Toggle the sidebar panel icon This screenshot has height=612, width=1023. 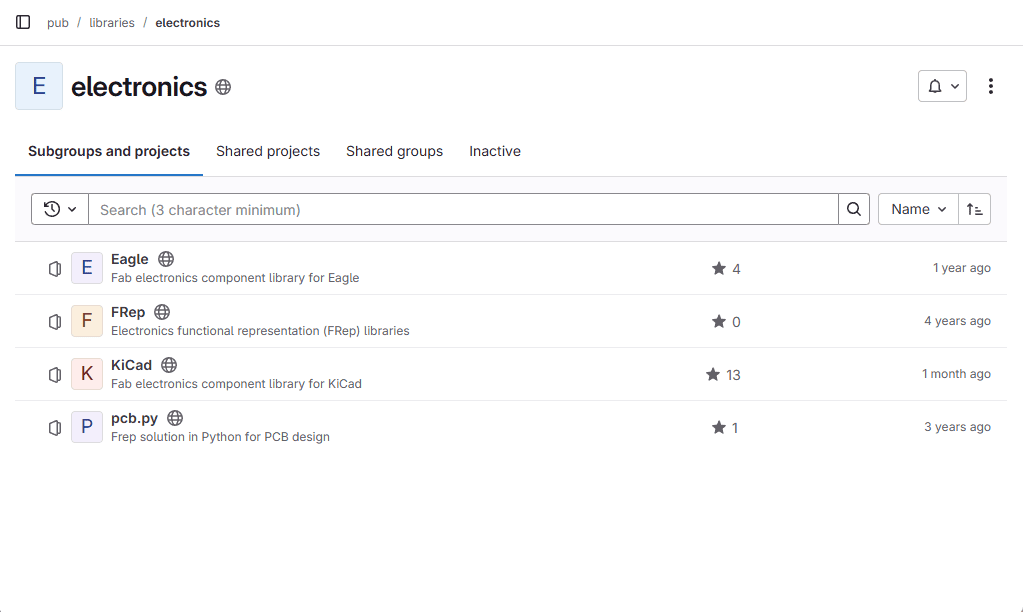point(23,22)
